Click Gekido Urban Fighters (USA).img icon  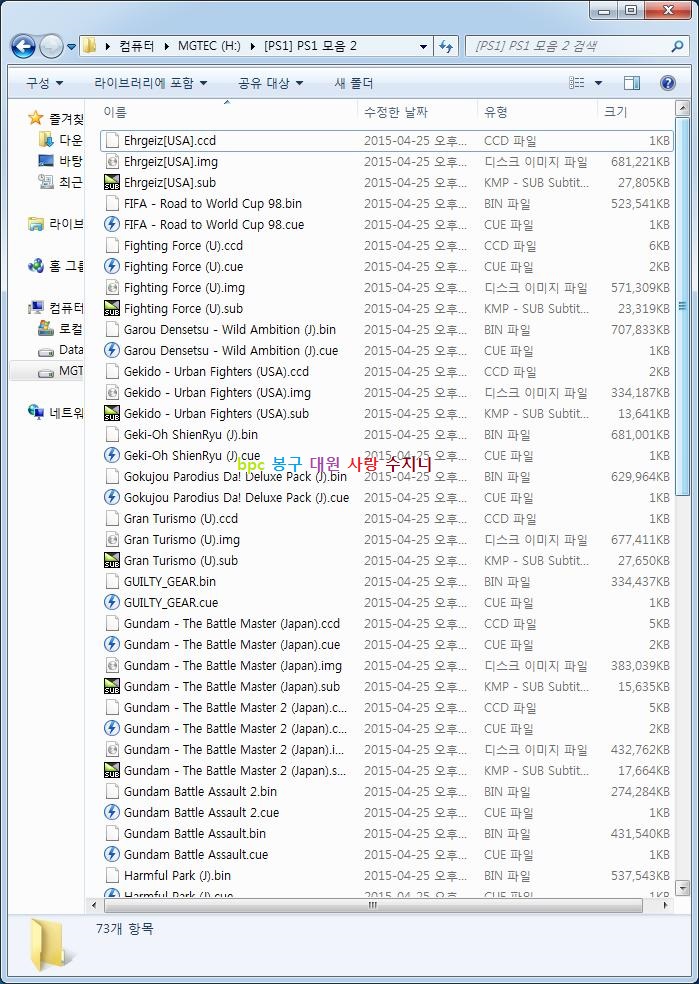(x=112, y=393)
